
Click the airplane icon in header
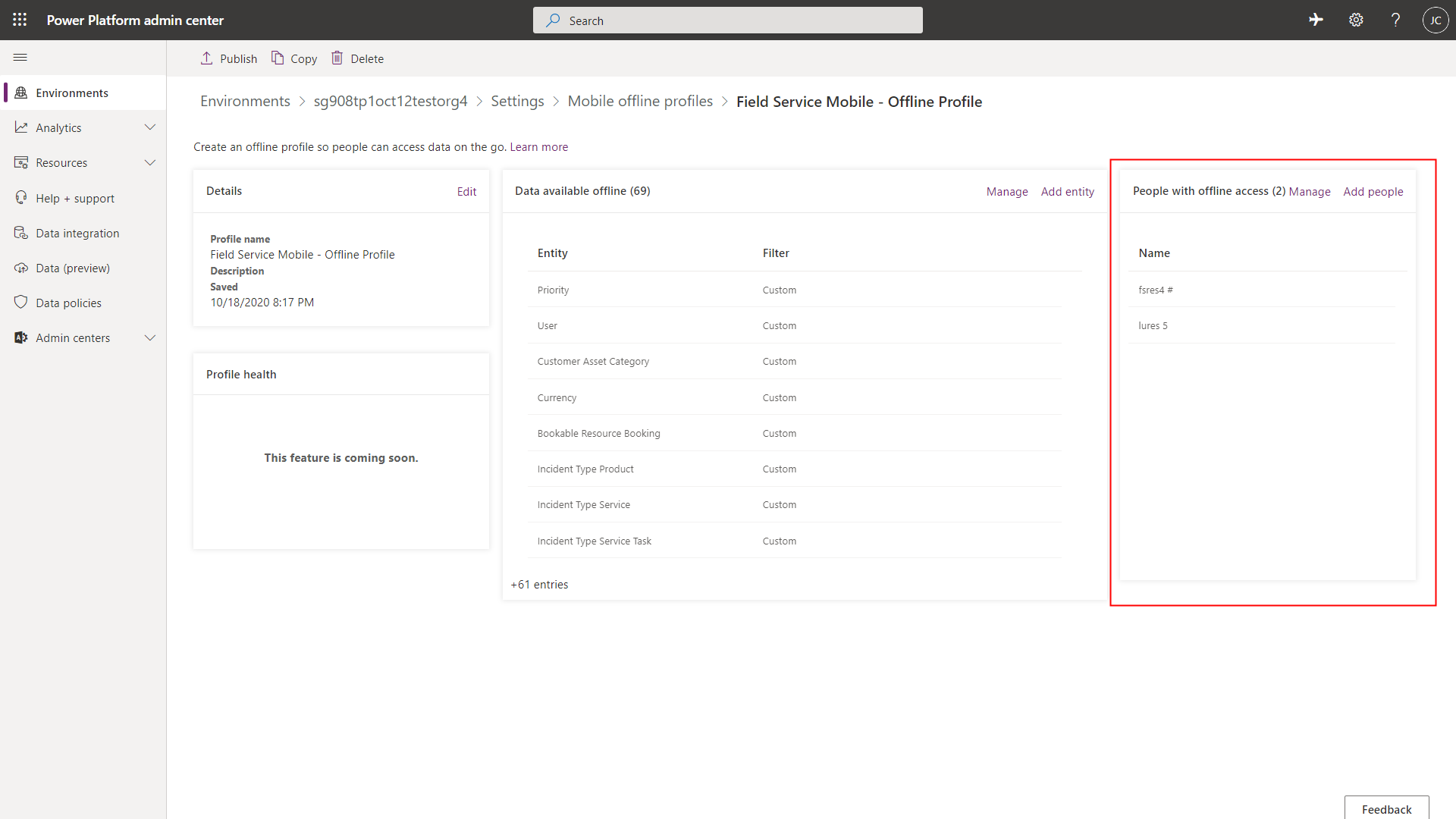(x=1316, y=20)
